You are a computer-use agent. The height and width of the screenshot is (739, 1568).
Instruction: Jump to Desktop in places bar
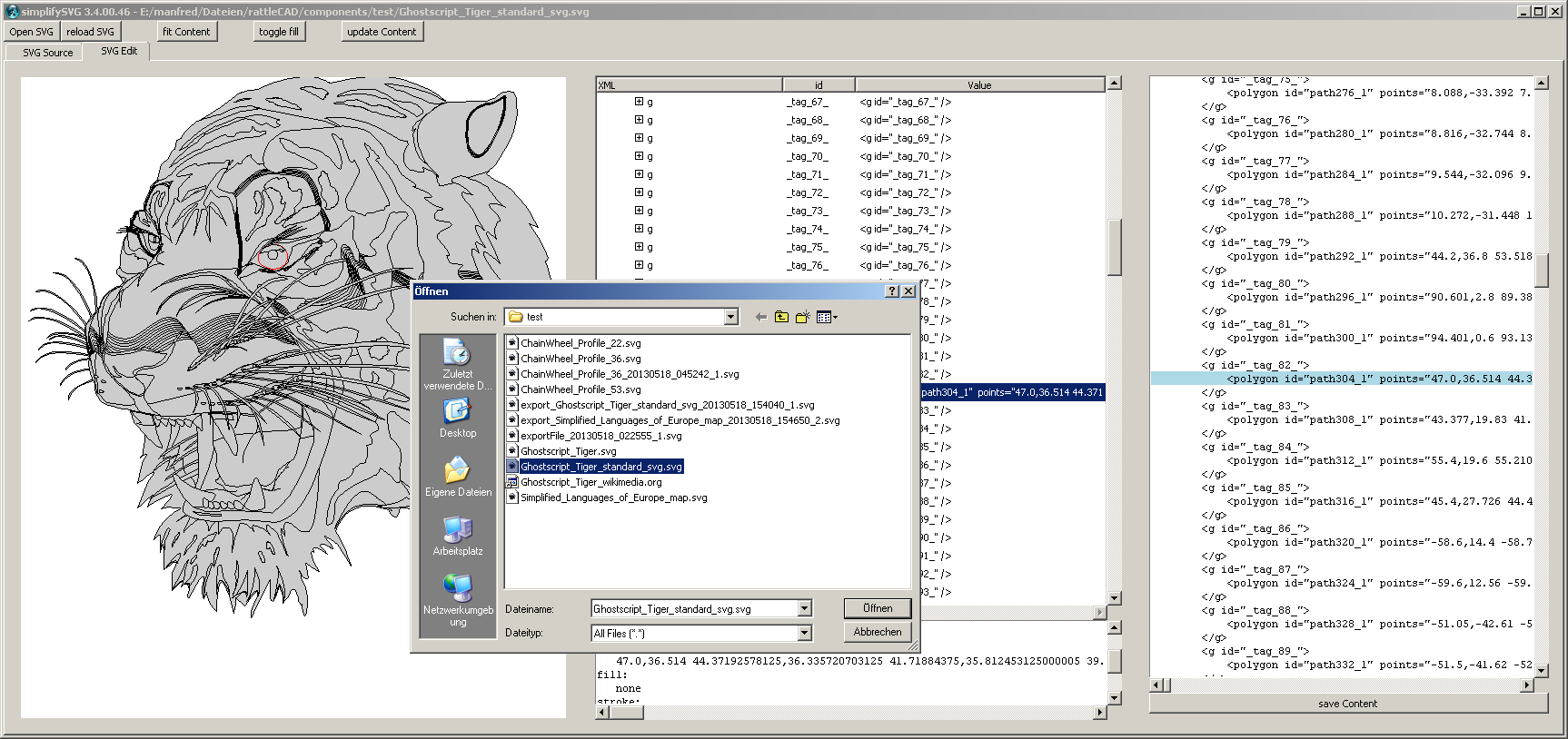pyautogui.click(x=458, y=418)
